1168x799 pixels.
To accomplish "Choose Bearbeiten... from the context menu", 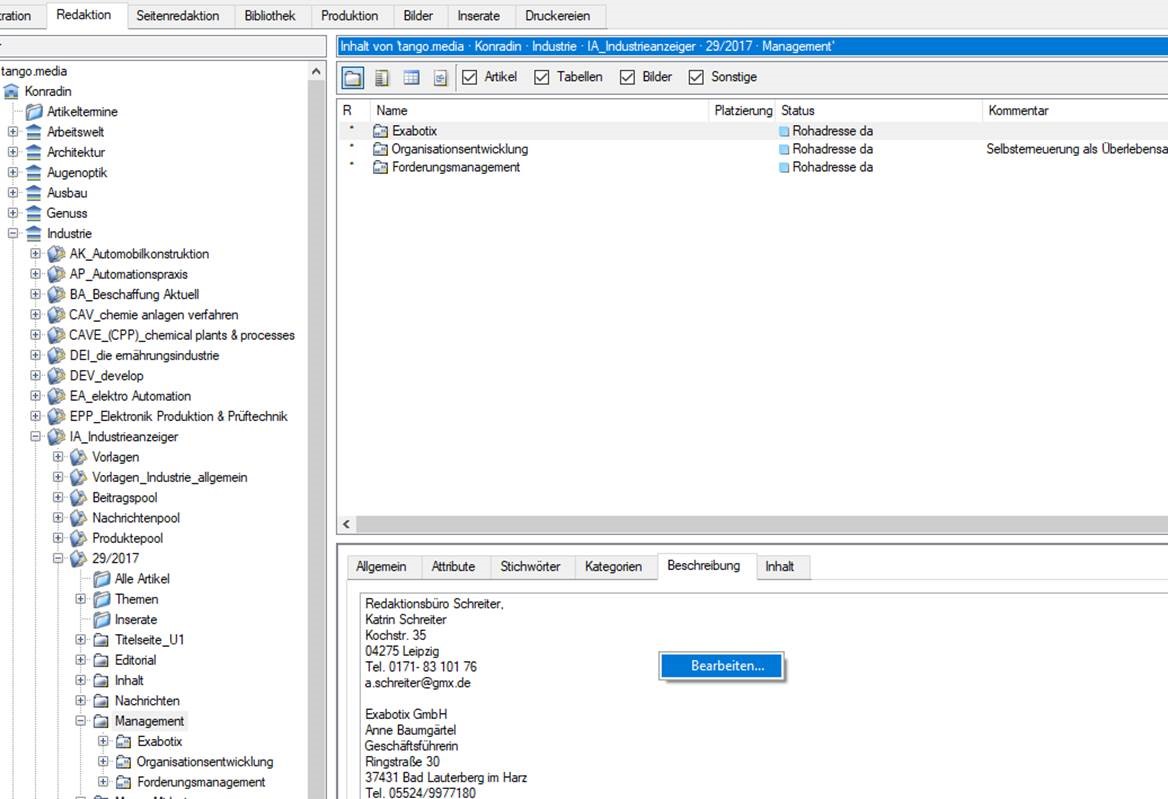I will pos(727,666).
